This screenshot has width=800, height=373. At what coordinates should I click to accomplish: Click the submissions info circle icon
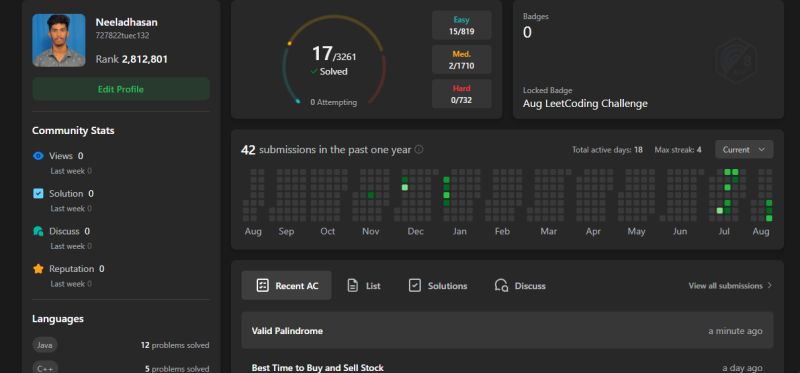[x=419, y=150]
